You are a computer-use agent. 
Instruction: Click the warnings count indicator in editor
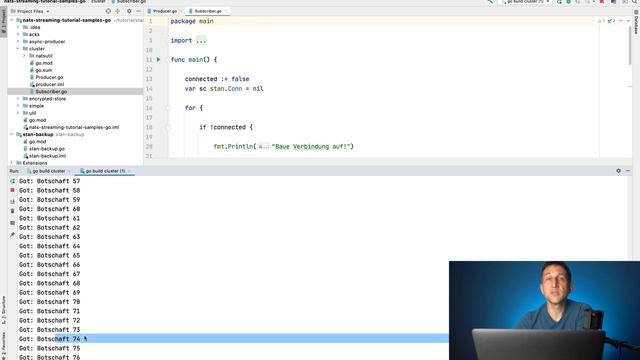coord(602,21)
